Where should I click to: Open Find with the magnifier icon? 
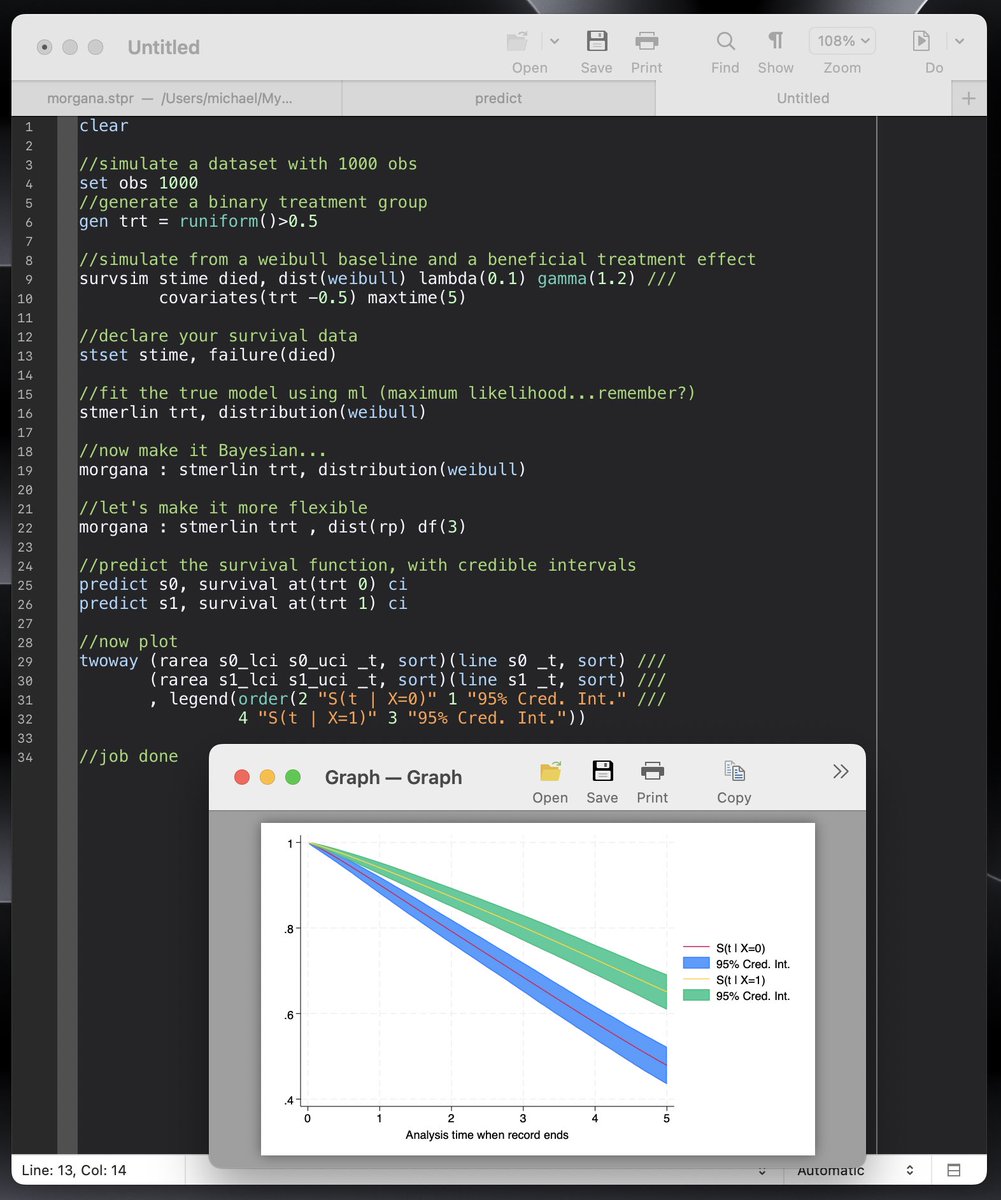coord(725,41)
